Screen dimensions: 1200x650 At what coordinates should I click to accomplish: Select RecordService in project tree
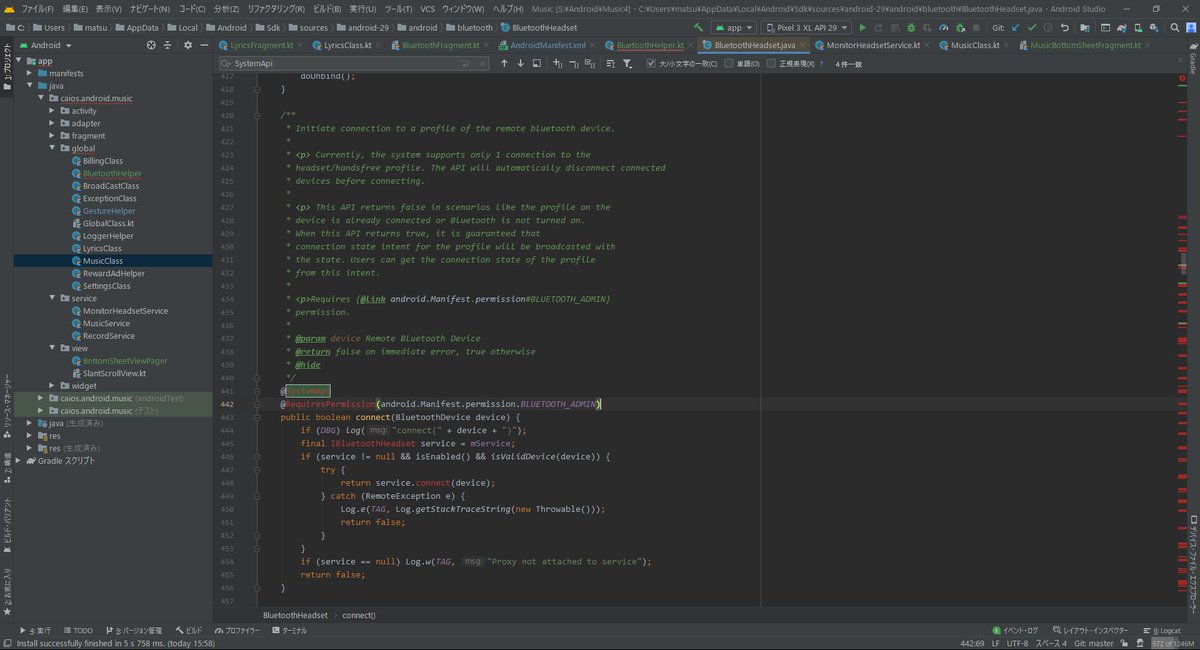[x=108, y=336]
